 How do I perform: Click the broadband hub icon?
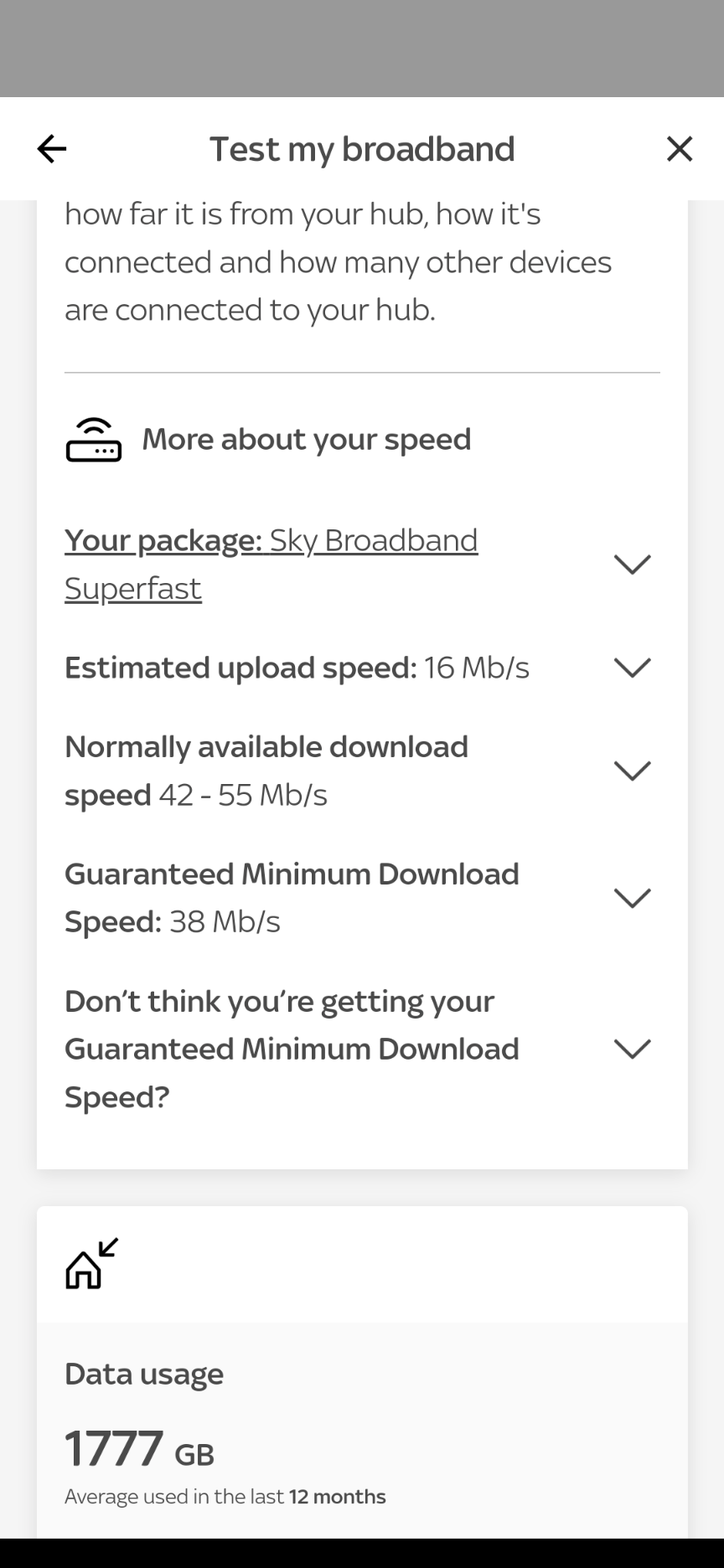point(94,446)
